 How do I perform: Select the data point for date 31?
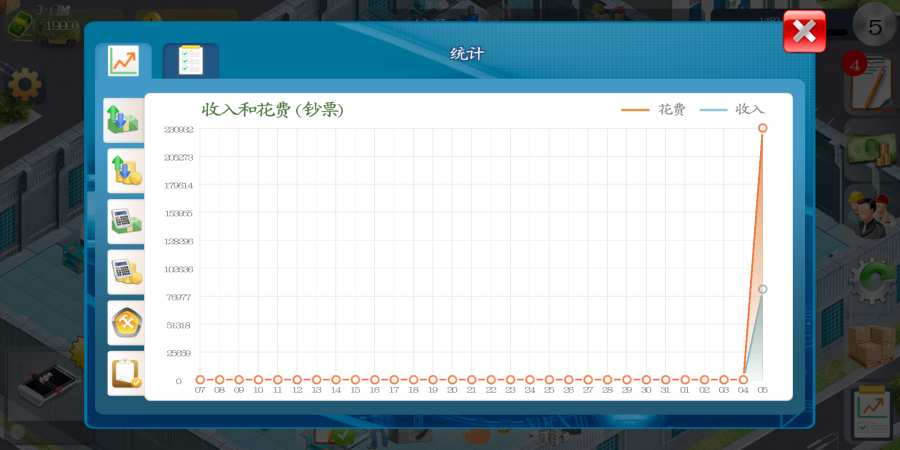pyautogui.click(x=666, y=379)
